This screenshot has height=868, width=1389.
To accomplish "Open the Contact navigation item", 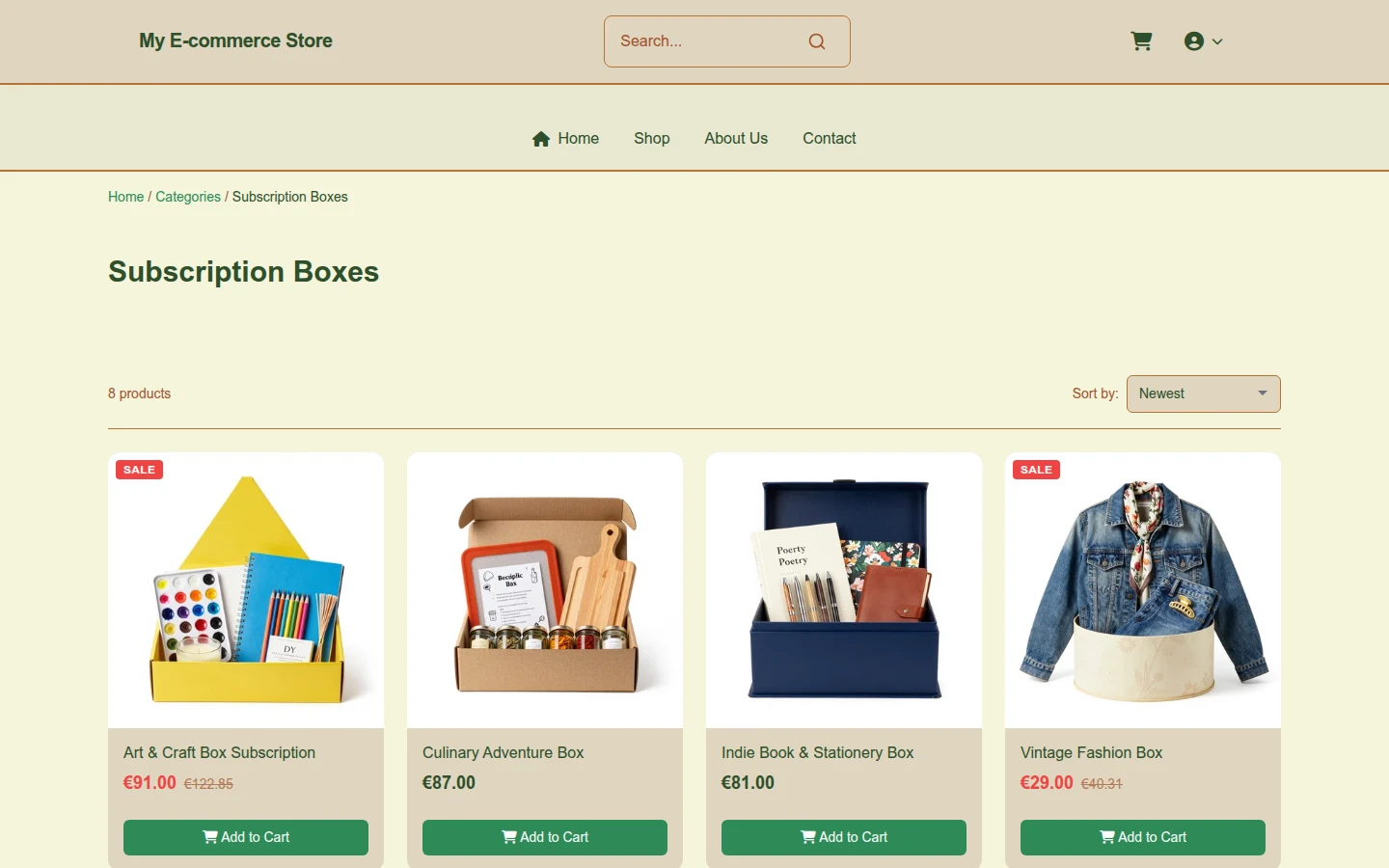I will (x=830, y=138).
